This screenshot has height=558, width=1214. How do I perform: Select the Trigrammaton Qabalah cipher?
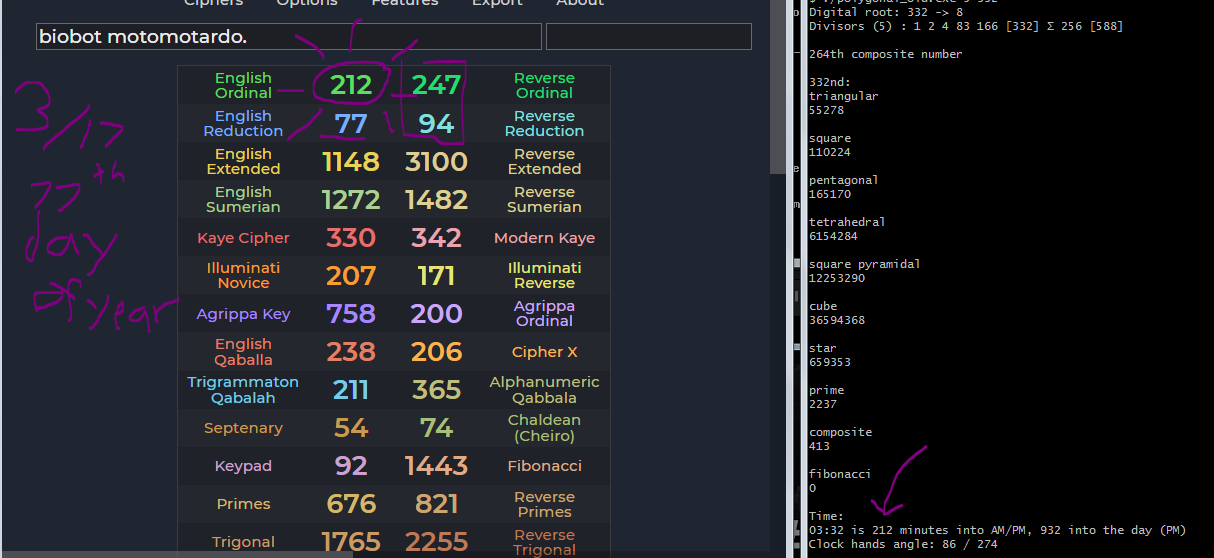(x=243, y=389)
